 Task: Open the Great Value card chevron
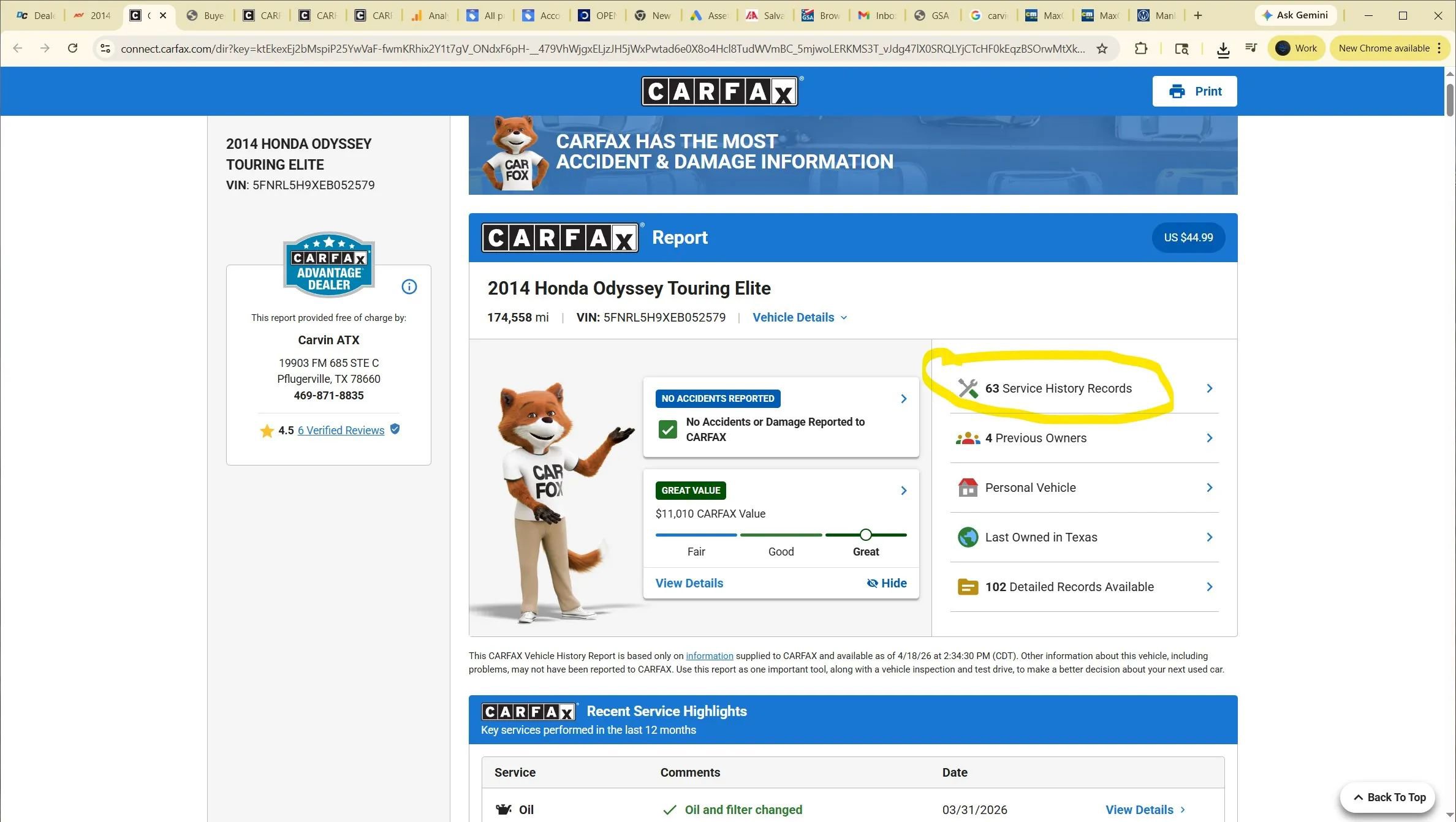[x=903, y=491]
